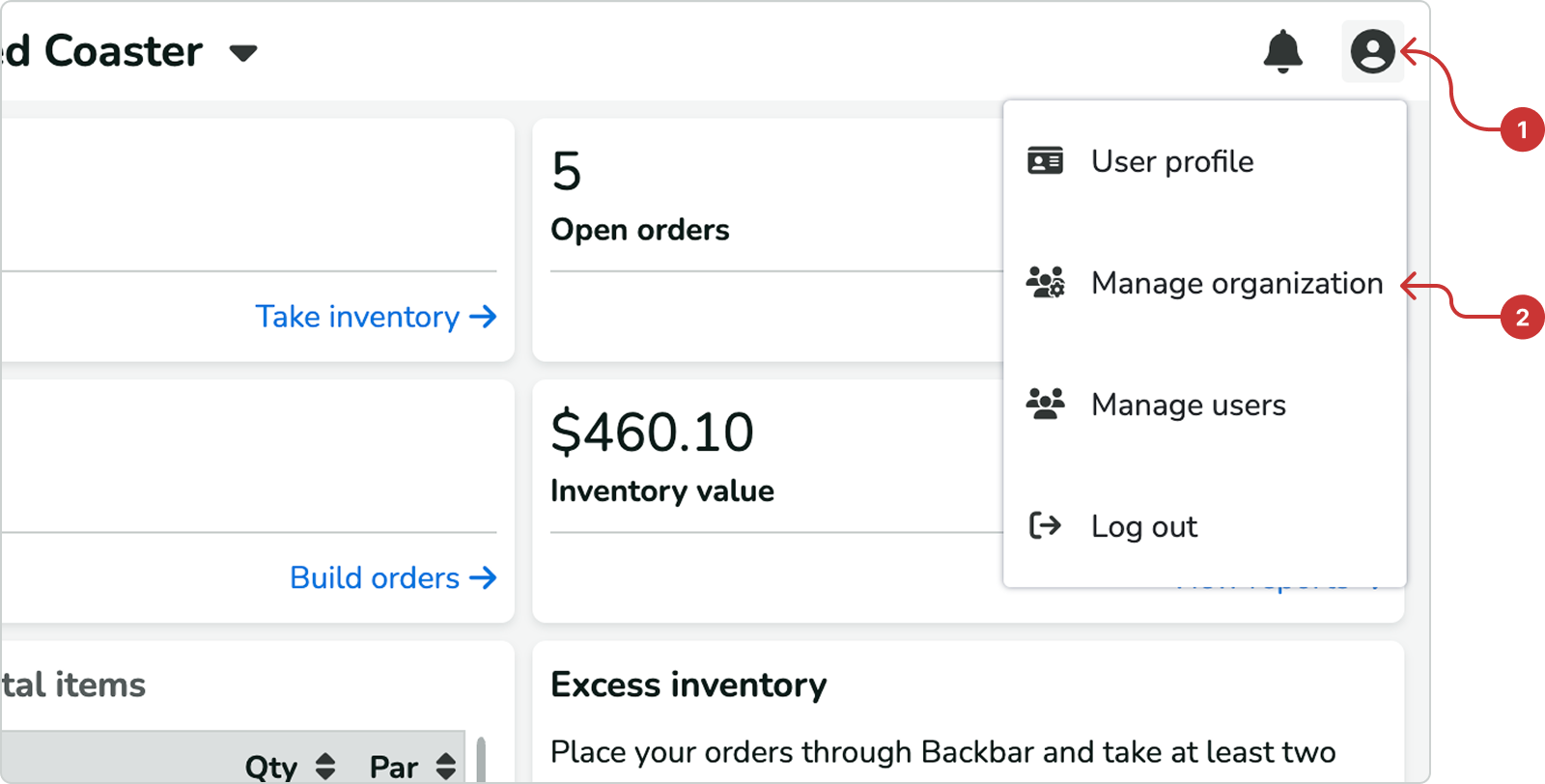Sort by Qty column arrows
The image size is (1545, 784).
(325, 767)
